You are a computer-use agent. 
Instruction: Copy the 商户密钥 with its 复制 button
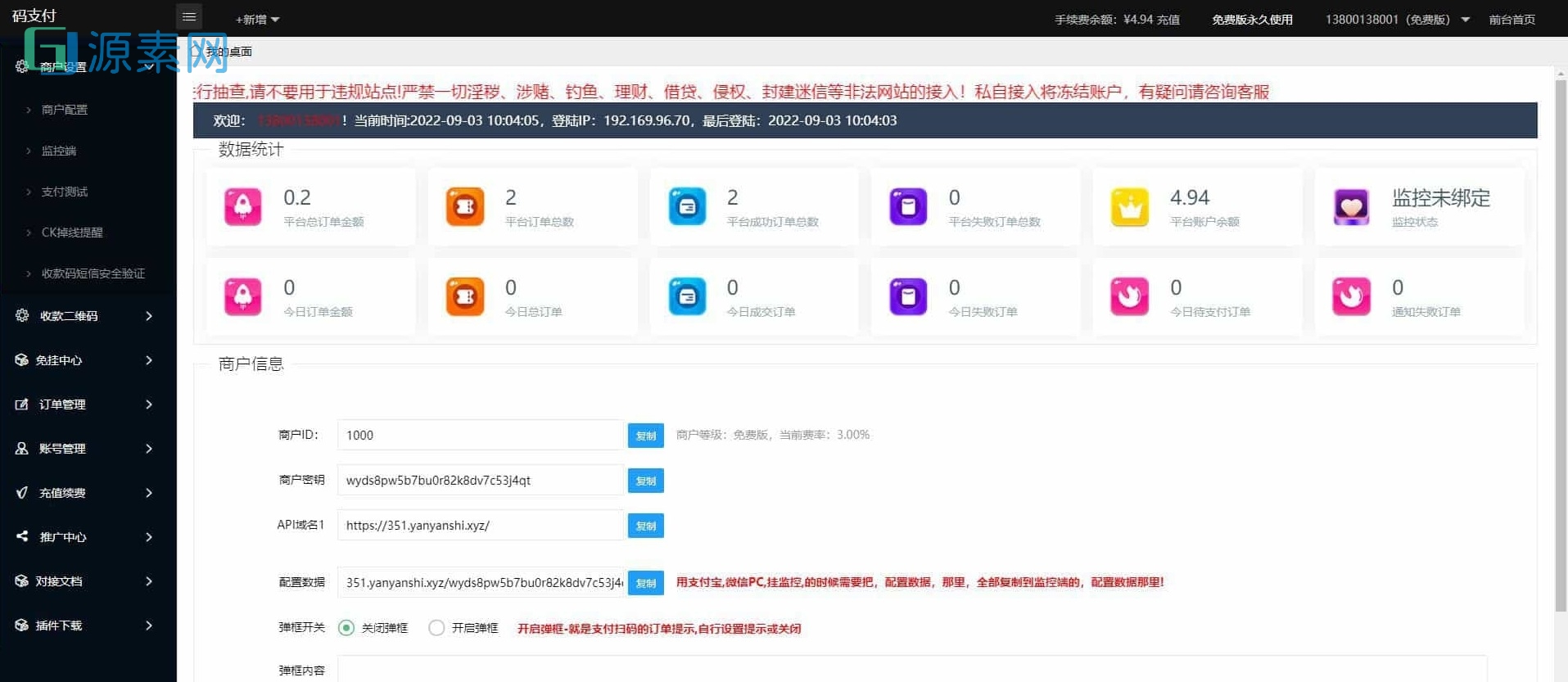(645, 481)
